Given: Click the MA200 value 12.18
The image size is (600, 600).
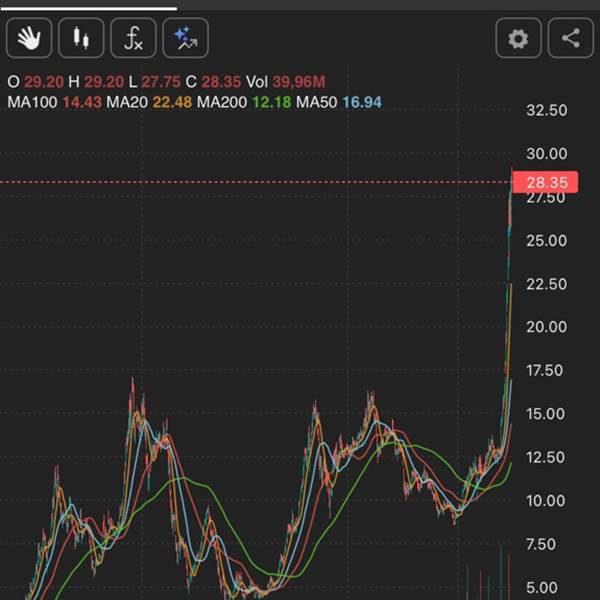Looking at the screenshot, I should pyautogui.click(x=272, y=102).
